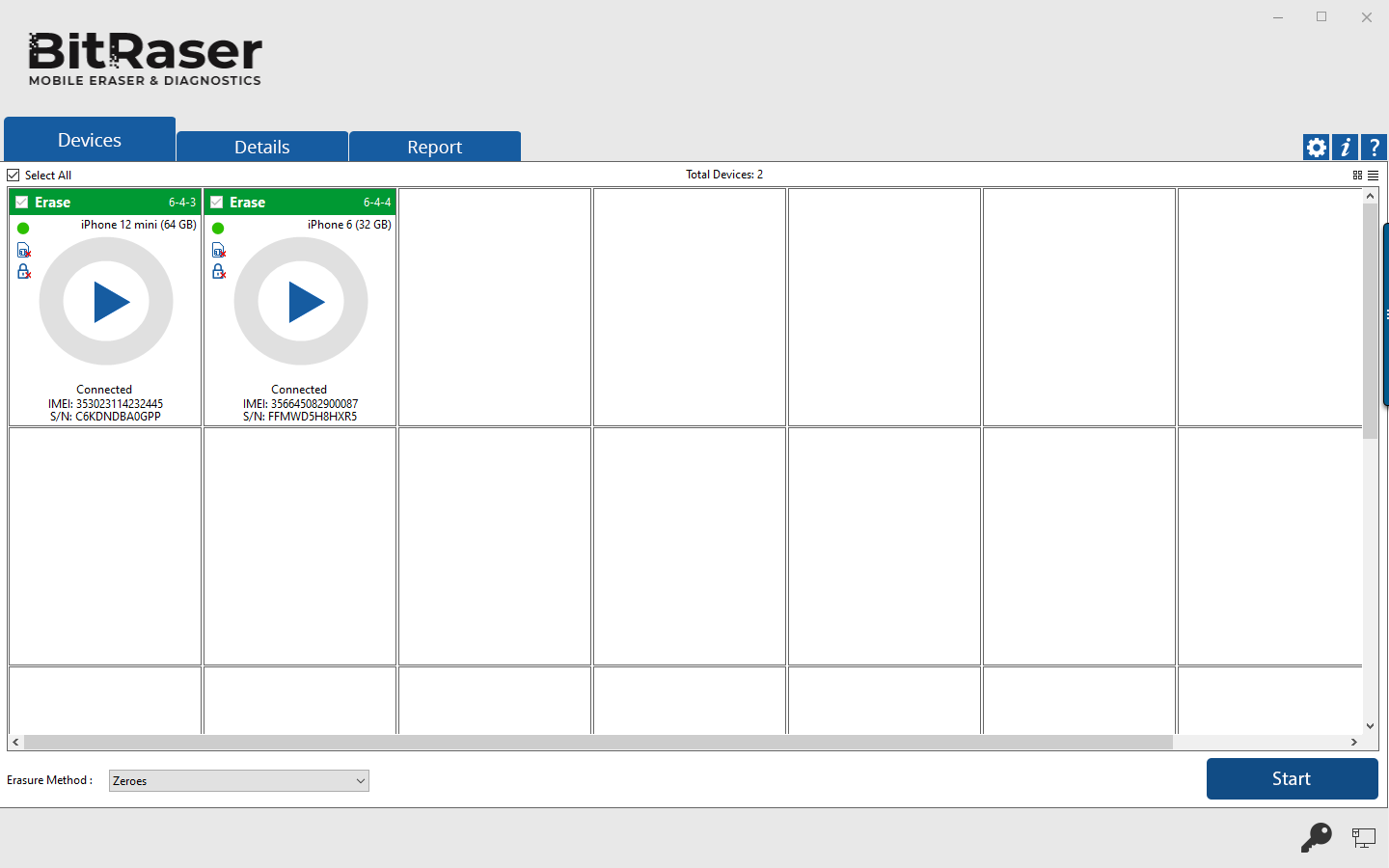Open the Details tab
The height and width of the screenshot is (868, 1389).
click(x=262, y=147)
